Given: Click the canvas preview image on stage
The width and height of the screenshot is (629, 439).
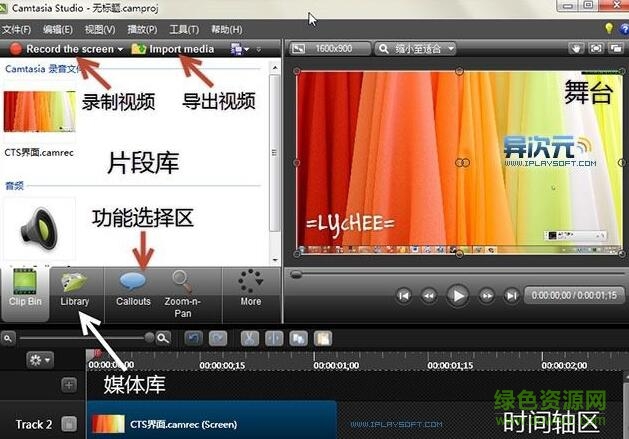Looking at the screenshot, I should (459, 163).
